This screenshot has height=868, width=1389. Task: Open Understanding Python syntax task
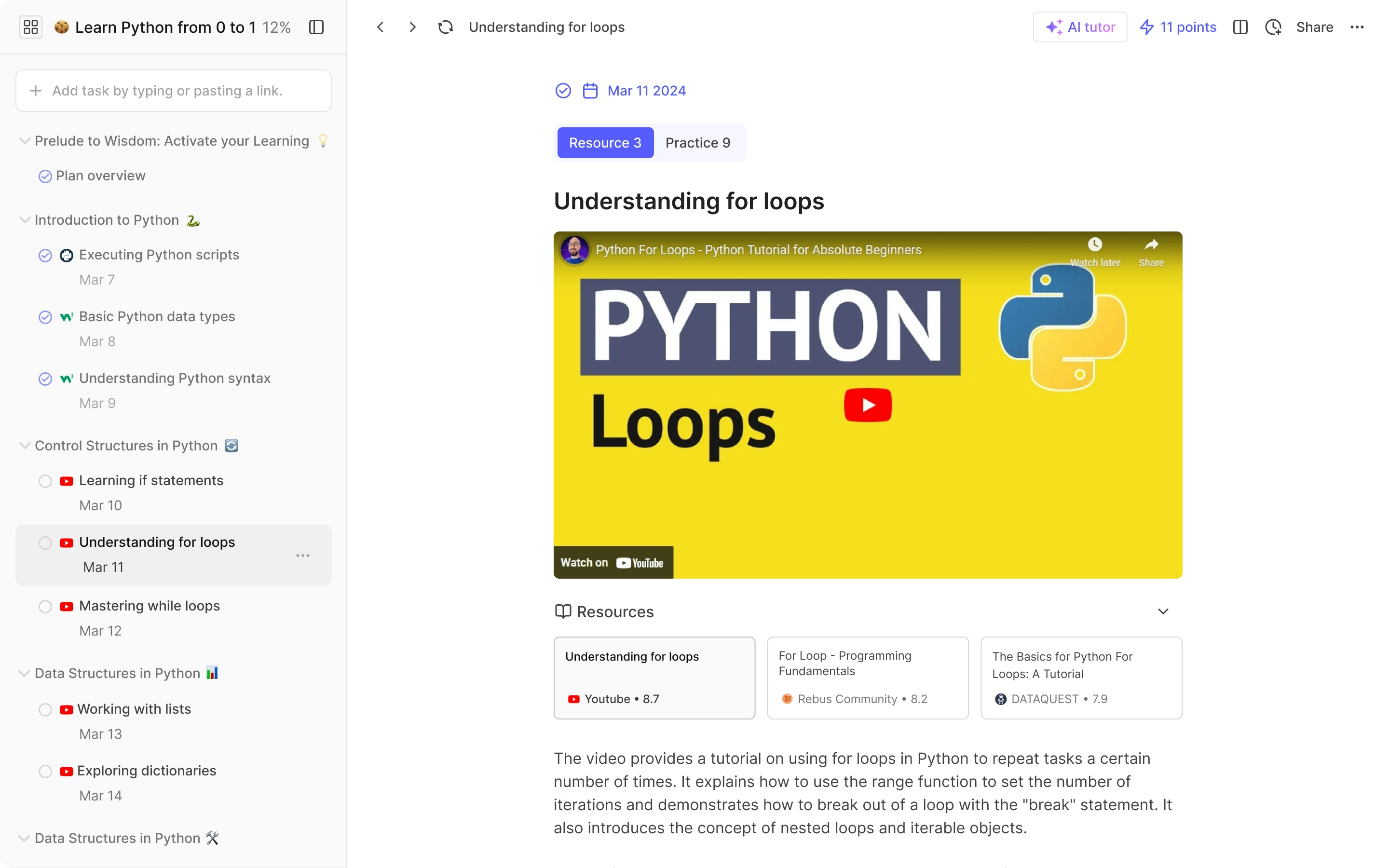point(175,379)
